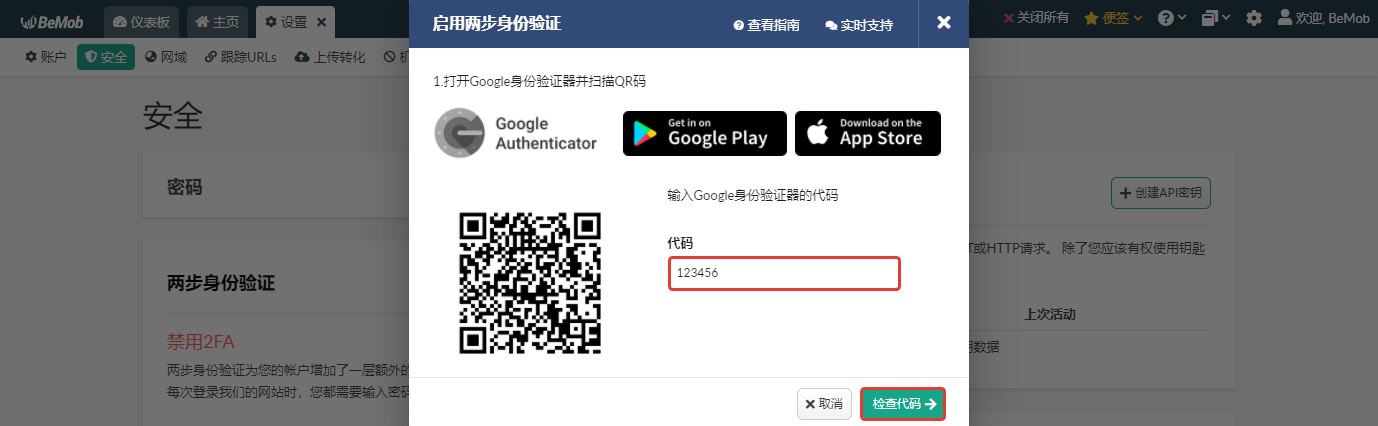Click the Get it on Google Play badge
The height and width of the screenshot is (426, 1378).
pyautogui.click(x=705, y=133)
